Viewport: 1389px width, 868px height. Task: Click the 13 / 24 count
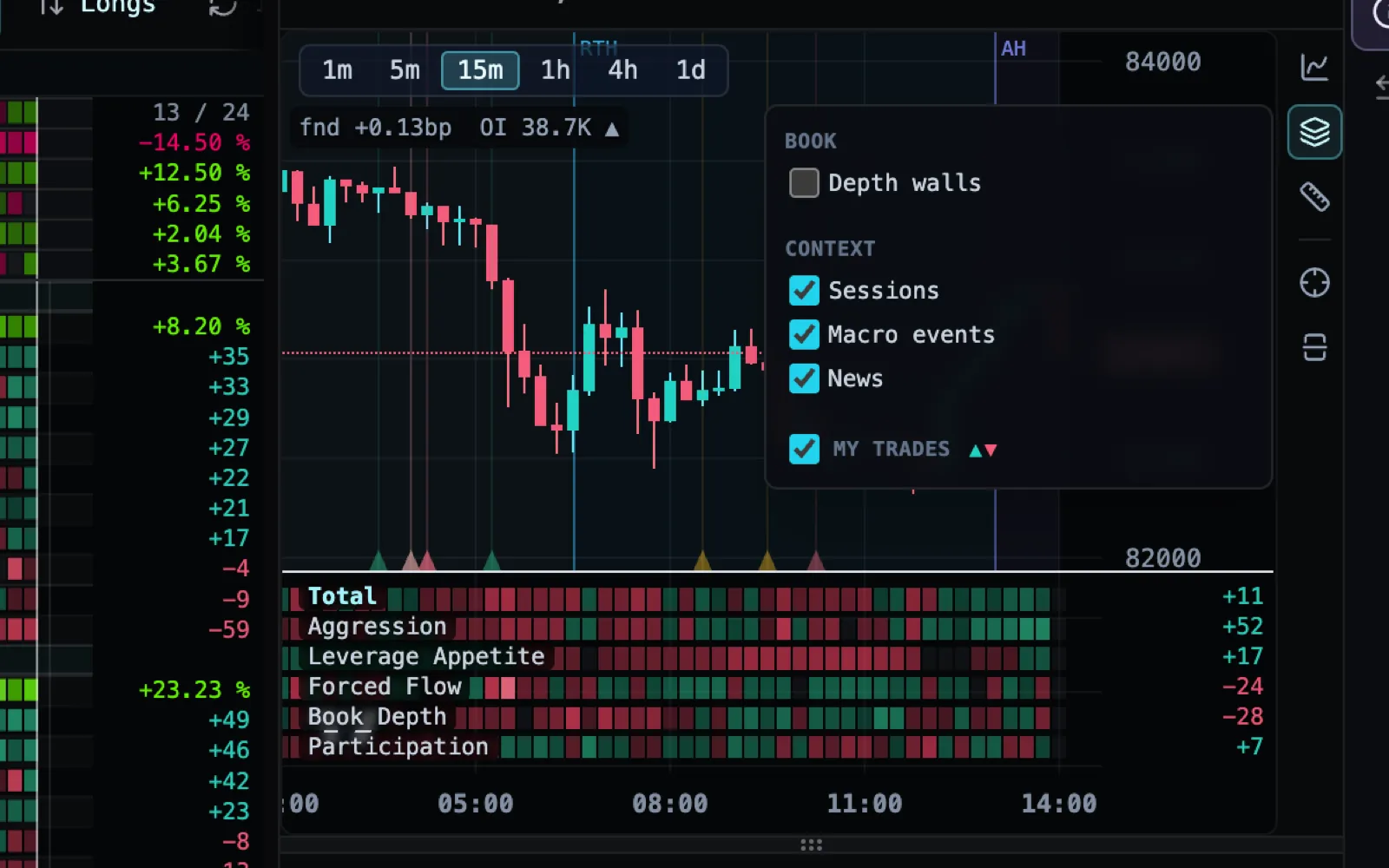(x=201, y=113)
